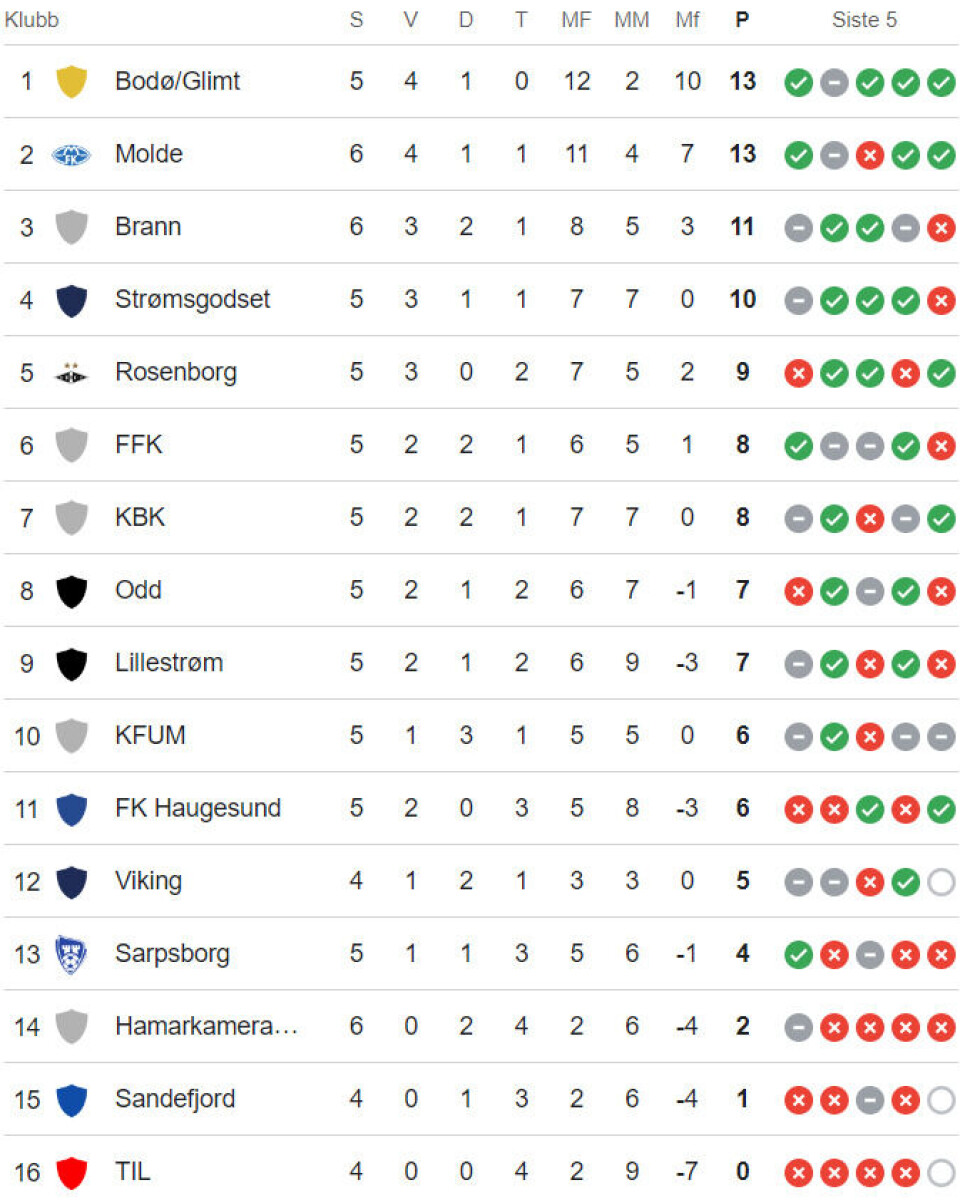
Task: Select the KFUM club name
Action: (150, 736)
